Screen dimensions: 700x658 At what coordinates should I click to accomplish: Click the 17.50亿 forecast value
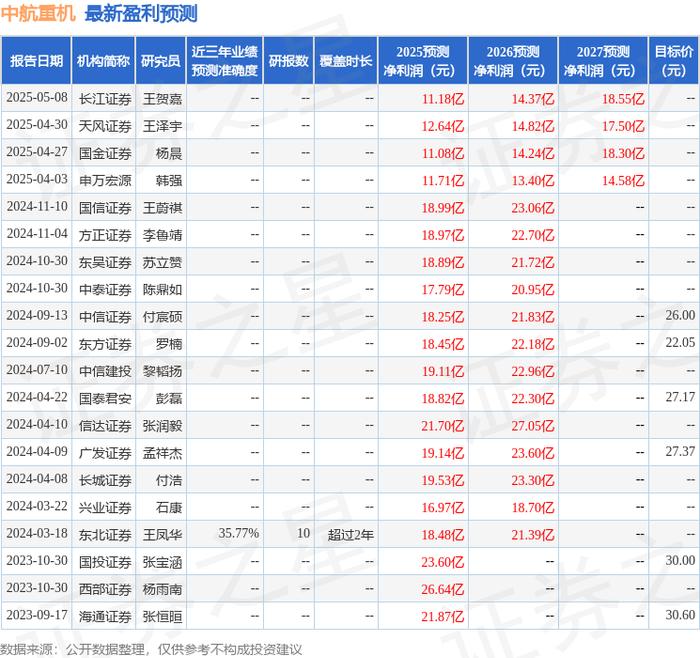pyautogui.click(x=623, y=126)
